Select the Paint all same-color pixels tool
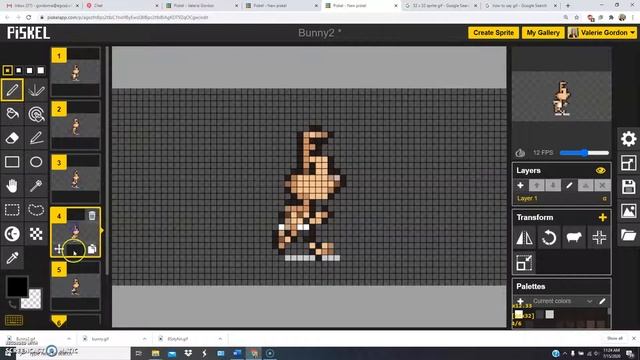The image size is (640, 360). click(x=36, y=114)
